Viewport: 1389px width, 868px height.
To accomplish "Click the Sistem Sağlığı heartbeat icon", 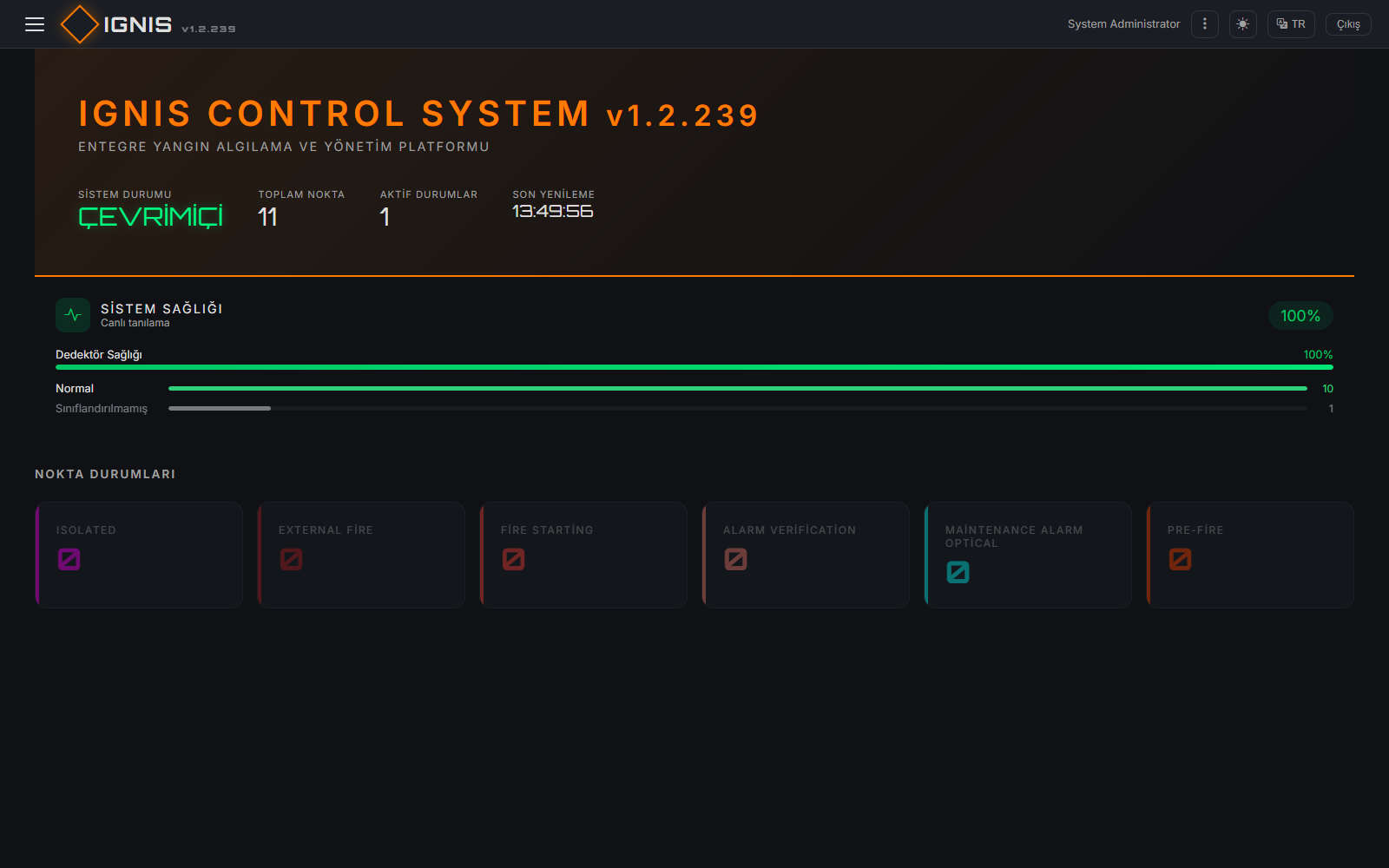I will [73, 315].
